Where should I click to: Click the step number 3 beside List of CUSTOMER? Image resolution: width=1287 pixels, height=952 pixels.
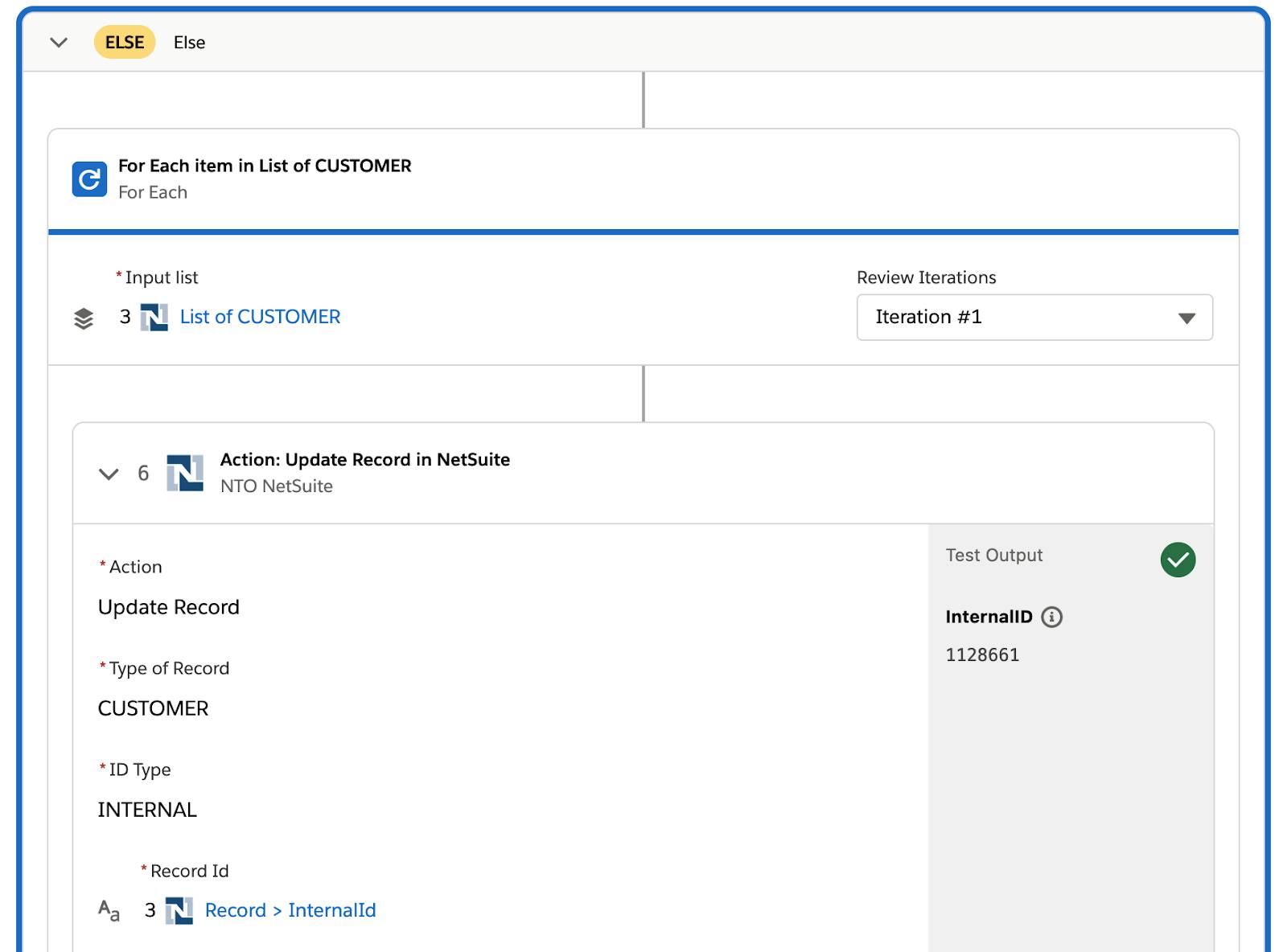(125, 317)
